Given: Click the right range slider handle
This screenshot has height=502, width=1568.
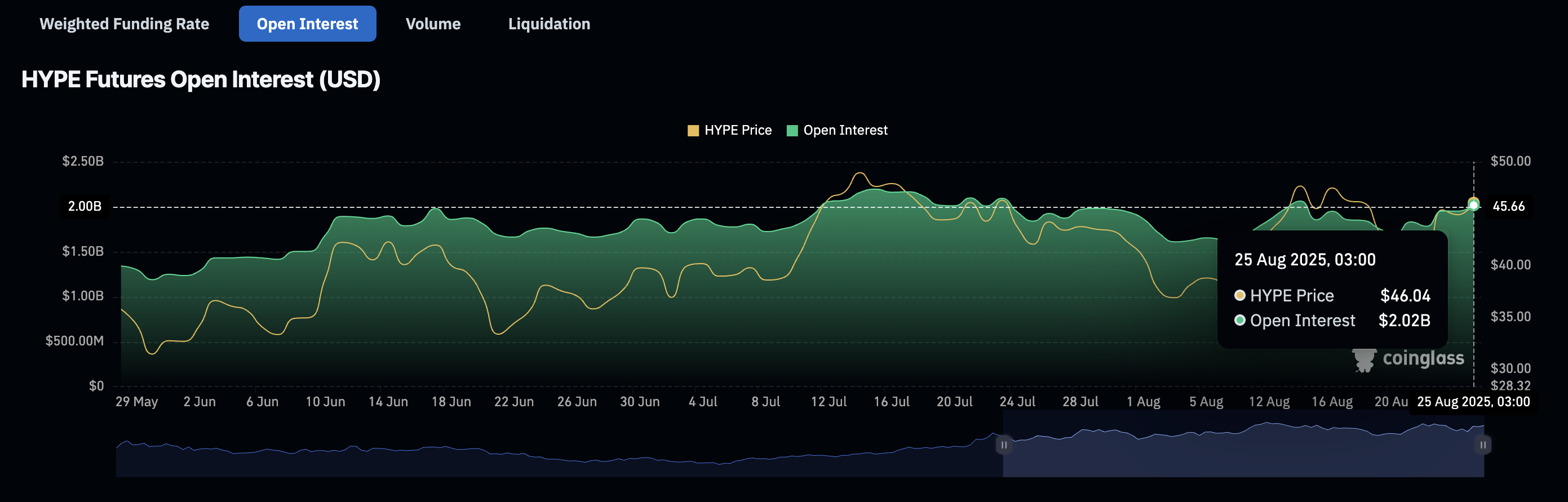Looking at the screenshot, I should point(1483,445).
